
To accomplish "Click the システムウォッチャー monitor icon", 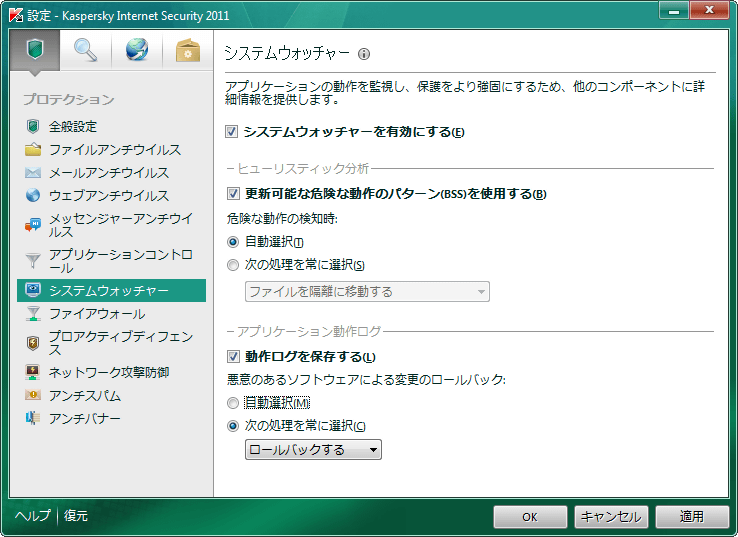I will pyautogui.click(x=33, y=290).
